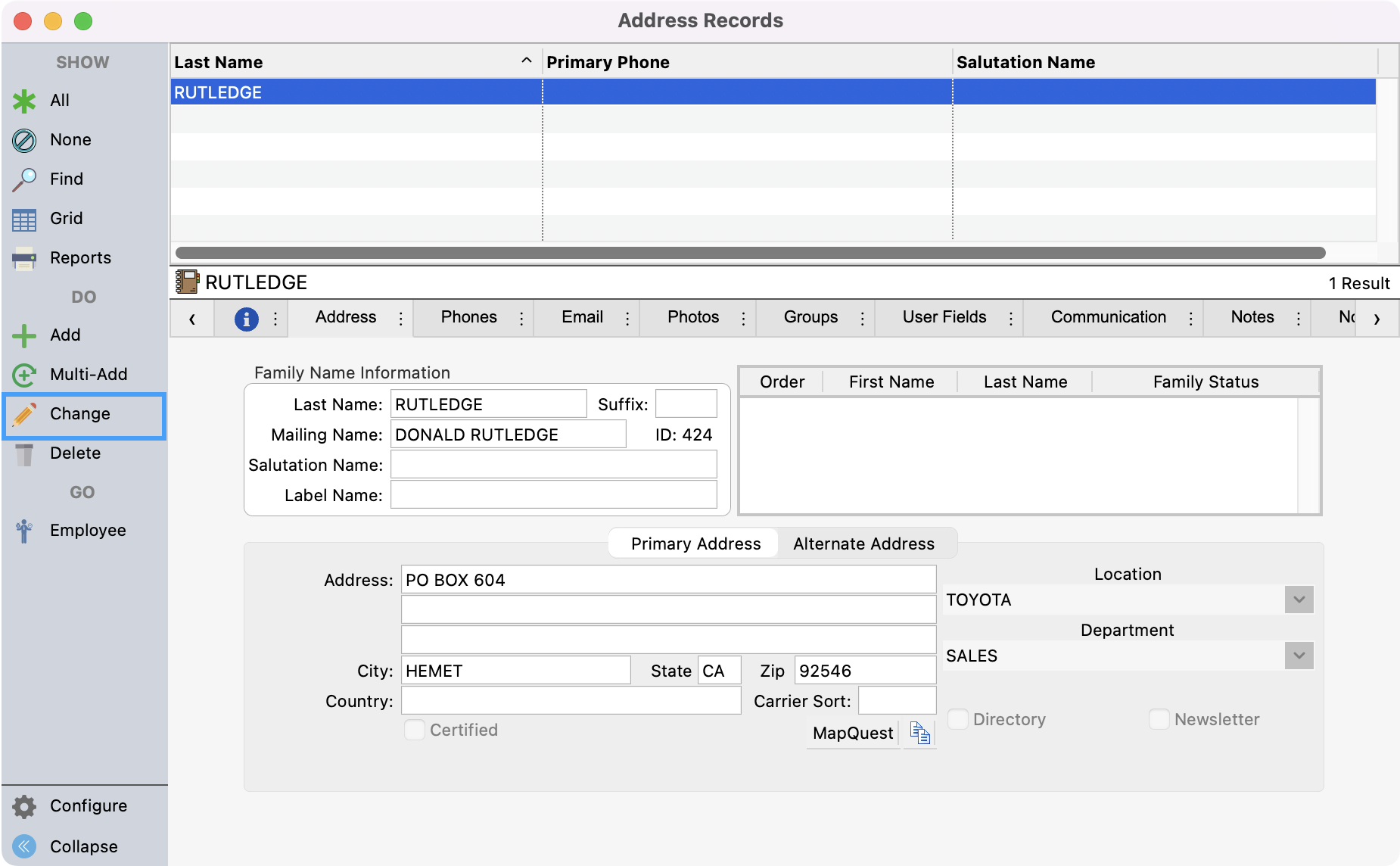Click the green asterisk All icon
1400x866 pixels.
pos(24,101)
